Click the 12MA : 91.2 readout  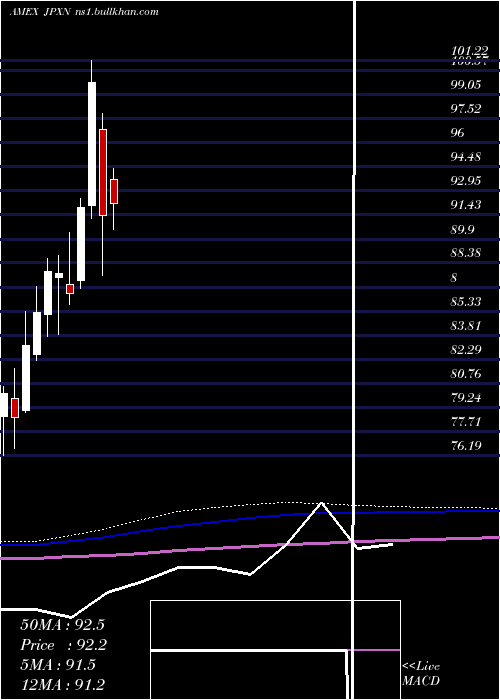(62, 685)
